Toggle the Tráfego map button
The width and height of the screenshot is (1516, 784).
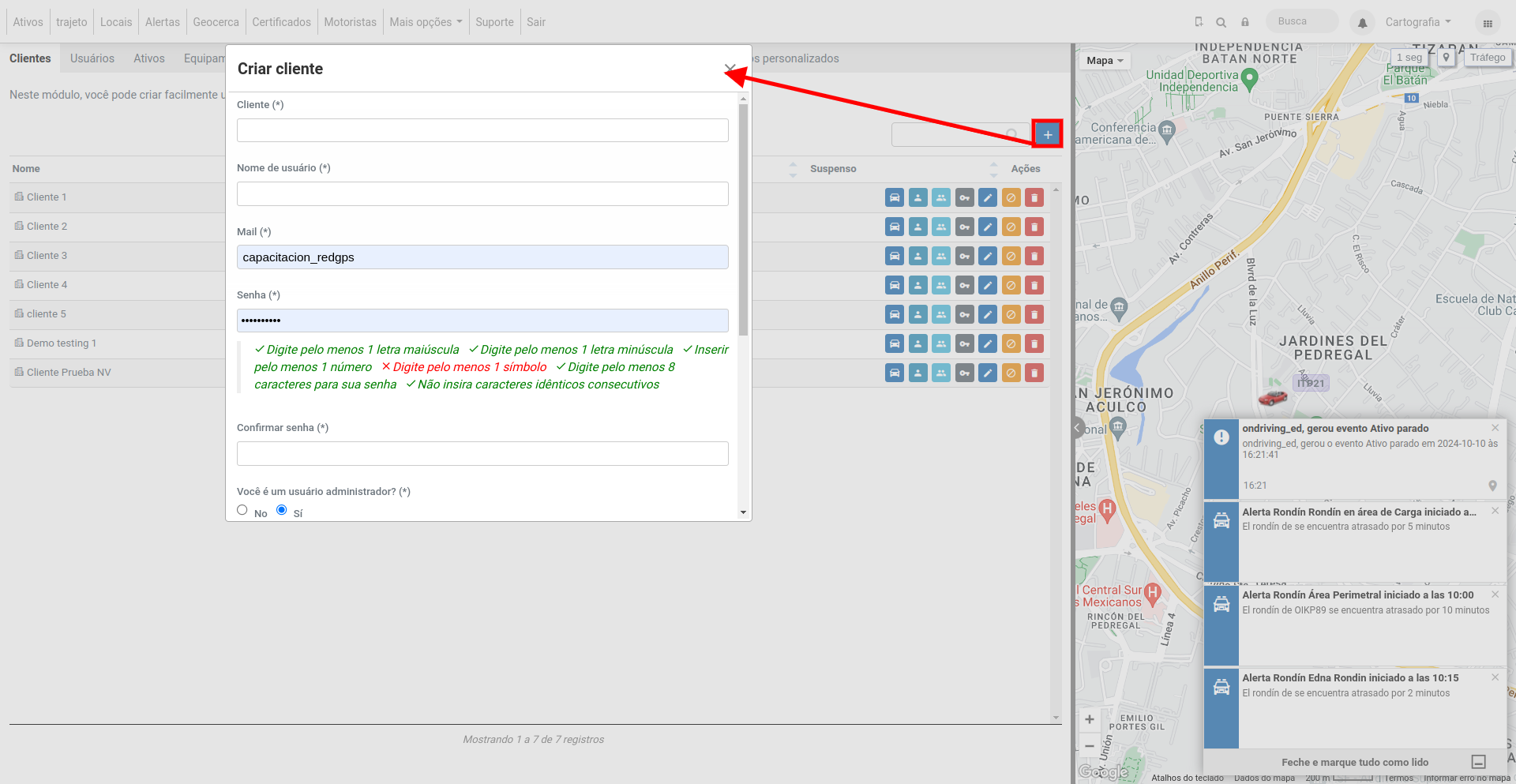click(1488, 58)
